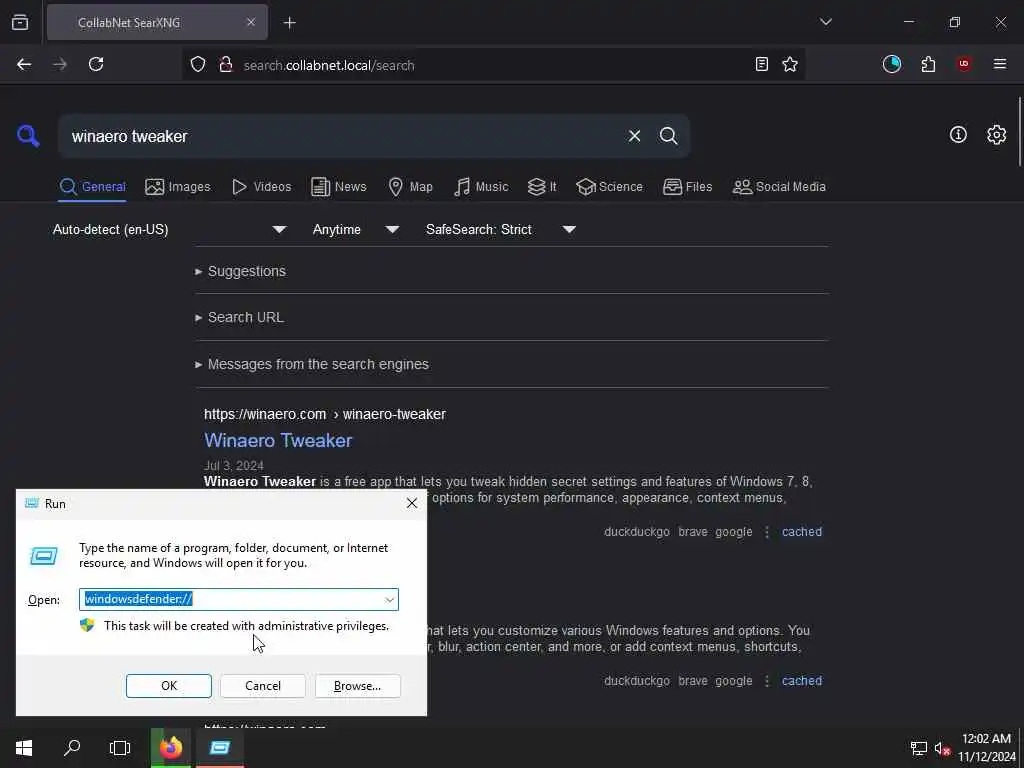This screenshot has height=768, width=1024.
Task: Click Cancel in the Run dialog
Action: pyautogui.click(x=263, y=686)
